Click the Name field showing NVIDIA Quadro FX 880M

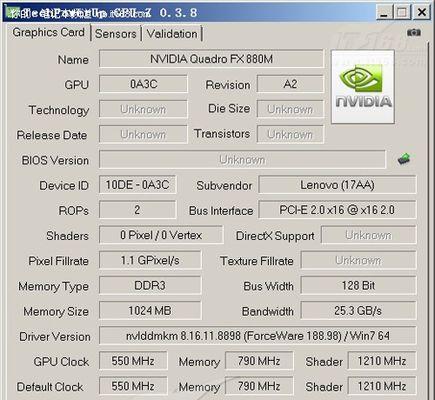211,59
